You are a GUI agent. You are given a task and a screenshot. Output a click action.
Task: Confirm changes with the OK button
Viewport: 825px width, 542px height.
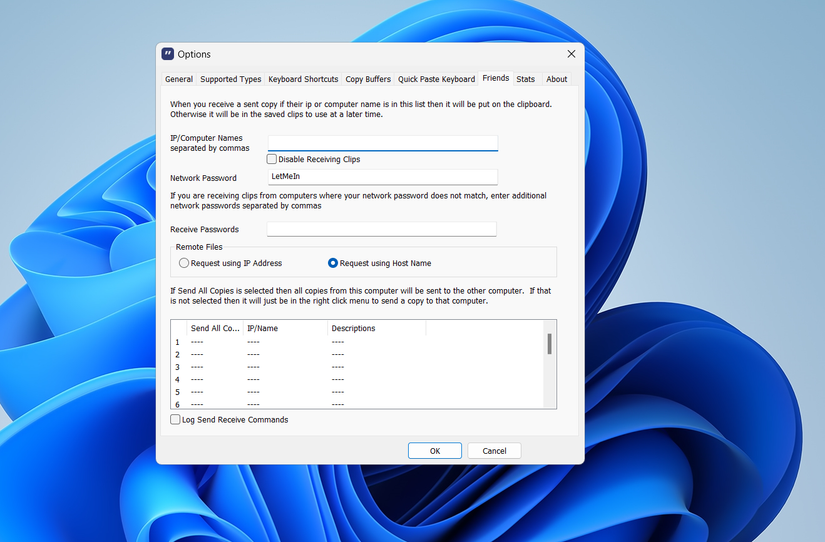coord(435,451)
